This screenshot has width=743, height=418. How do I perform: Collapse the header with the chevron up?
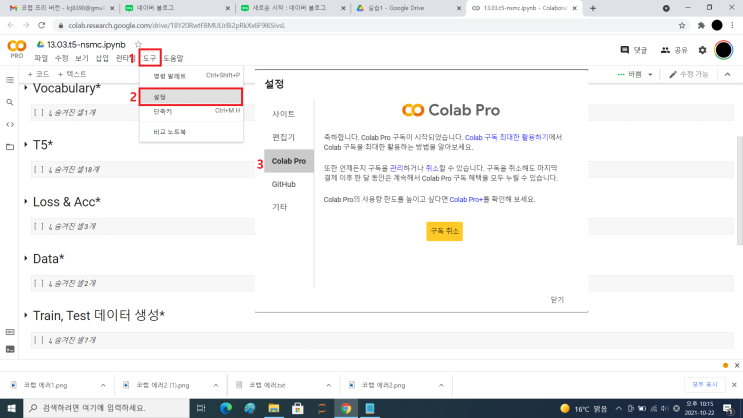(x=727, y=74)
